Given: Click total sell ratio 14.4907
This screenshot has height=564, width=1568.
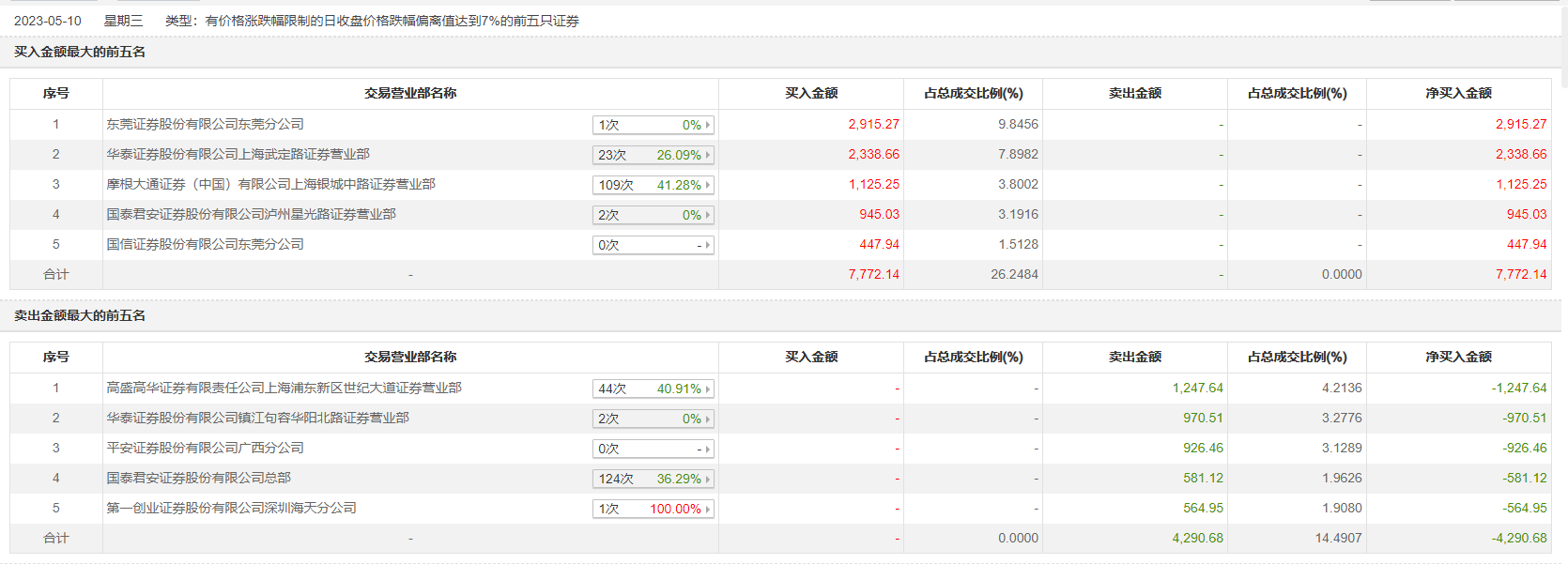Looking at the screenshot, I should (1338, 538).
